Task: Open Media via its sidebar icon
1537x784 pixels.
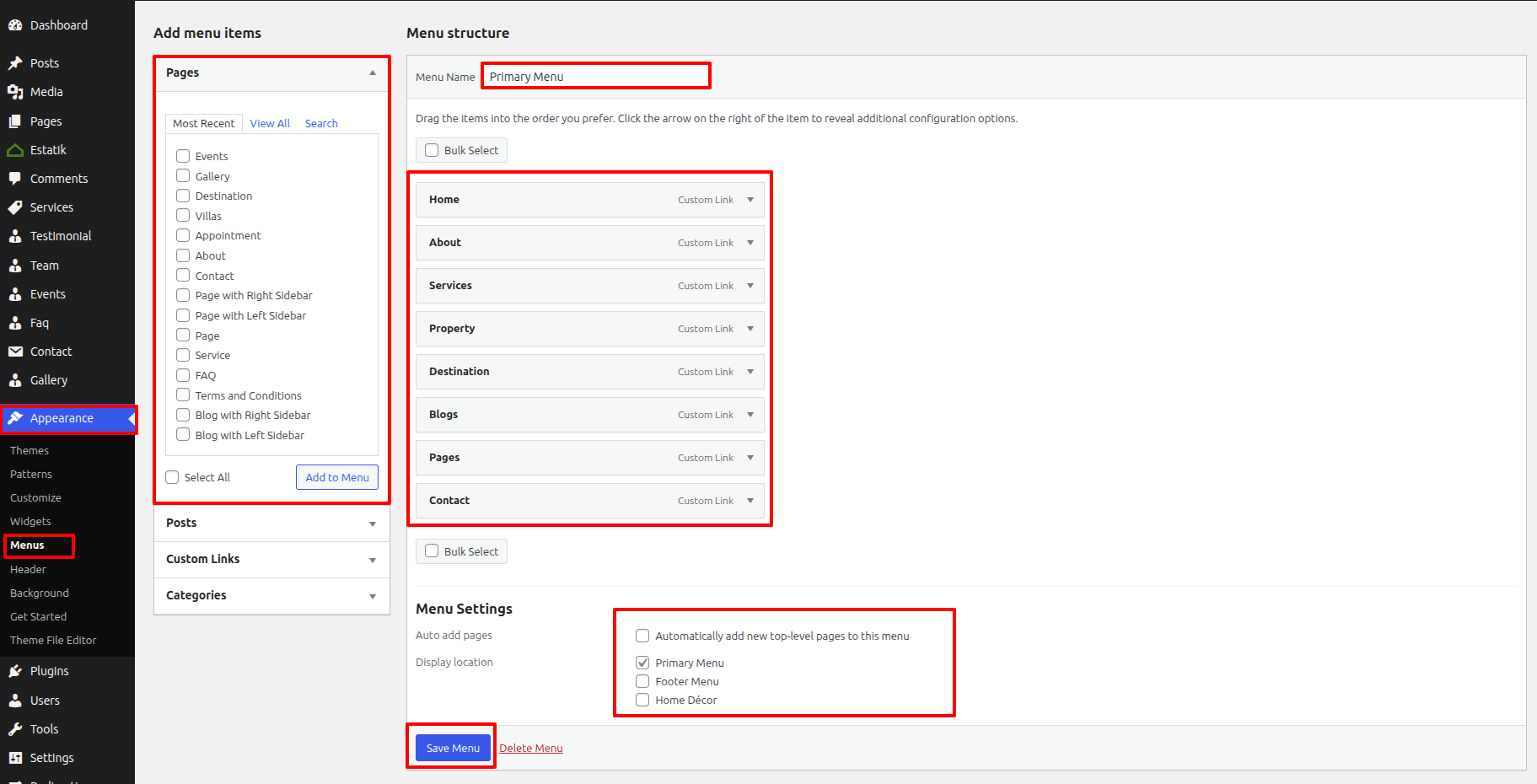Action: (x=15, y=92)
